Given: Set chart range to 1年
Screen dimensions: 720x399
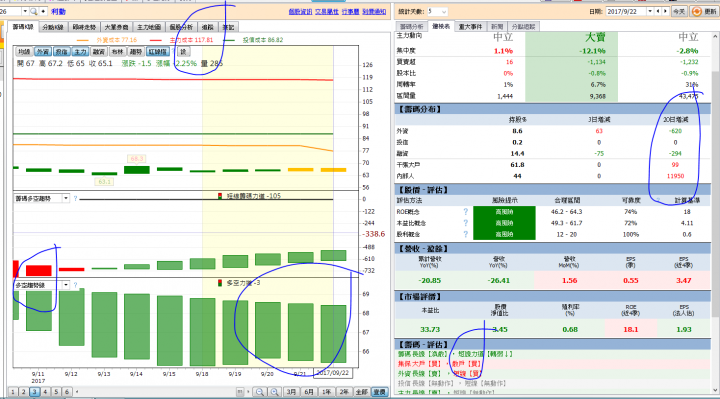Looking at the screenshot, I should click(326, 392).
